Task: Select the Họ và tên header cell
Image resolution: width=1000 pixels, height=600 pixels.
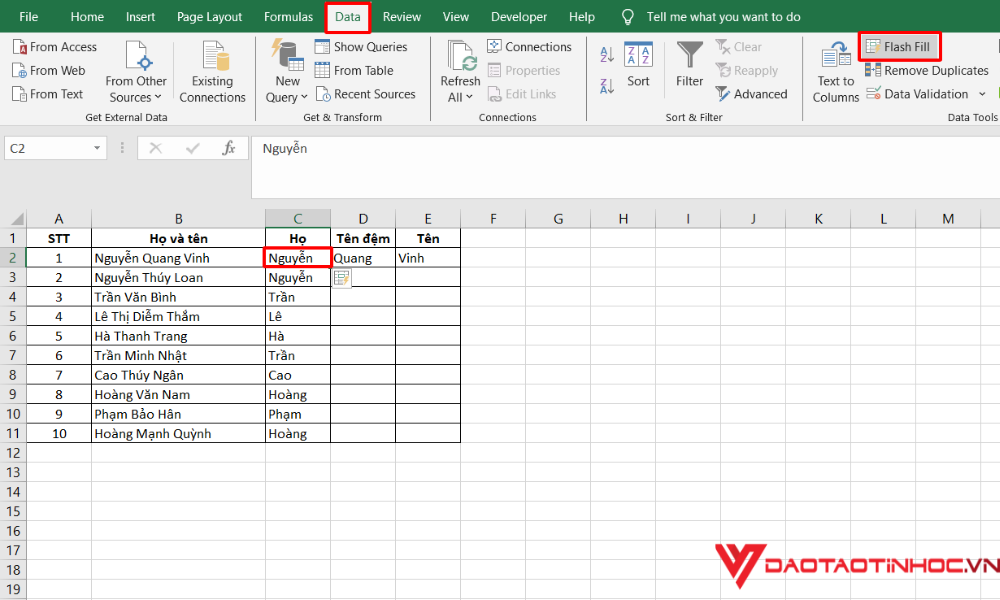Action: (179, 238)
